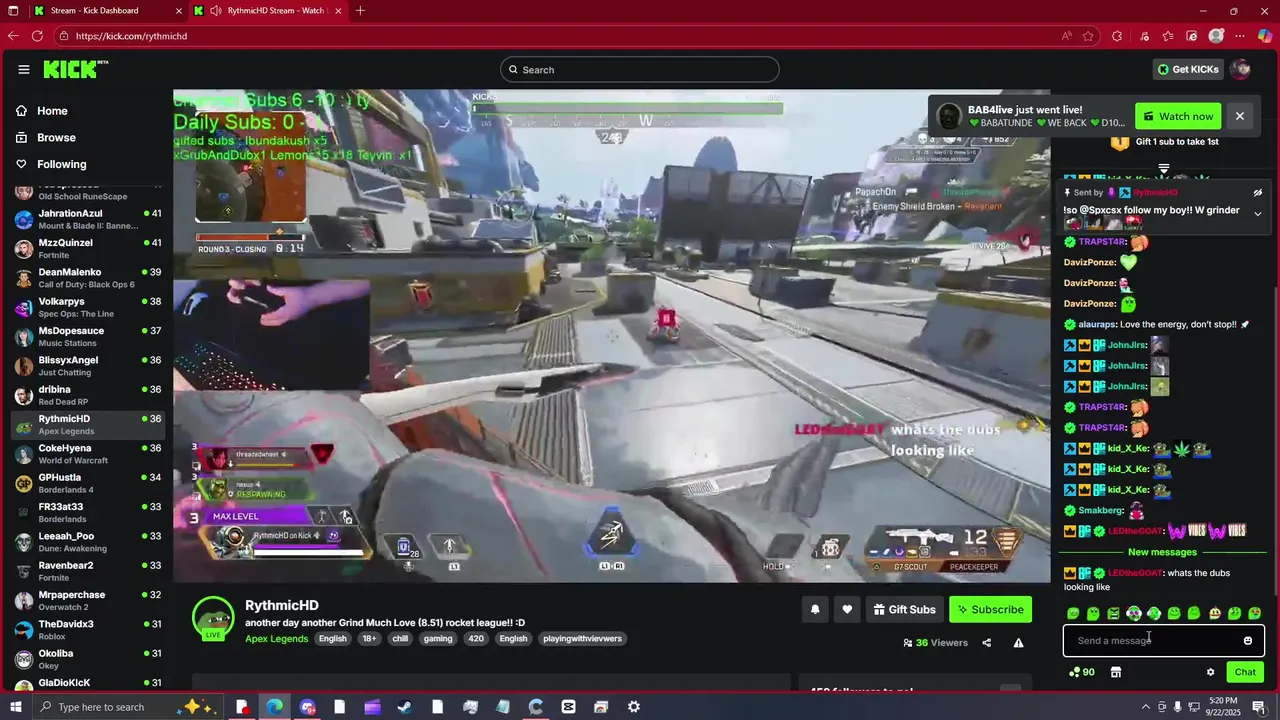The image size is (1280, 720).
Task: Hide the pinned chat message
Action: (x=1258, y=193)
